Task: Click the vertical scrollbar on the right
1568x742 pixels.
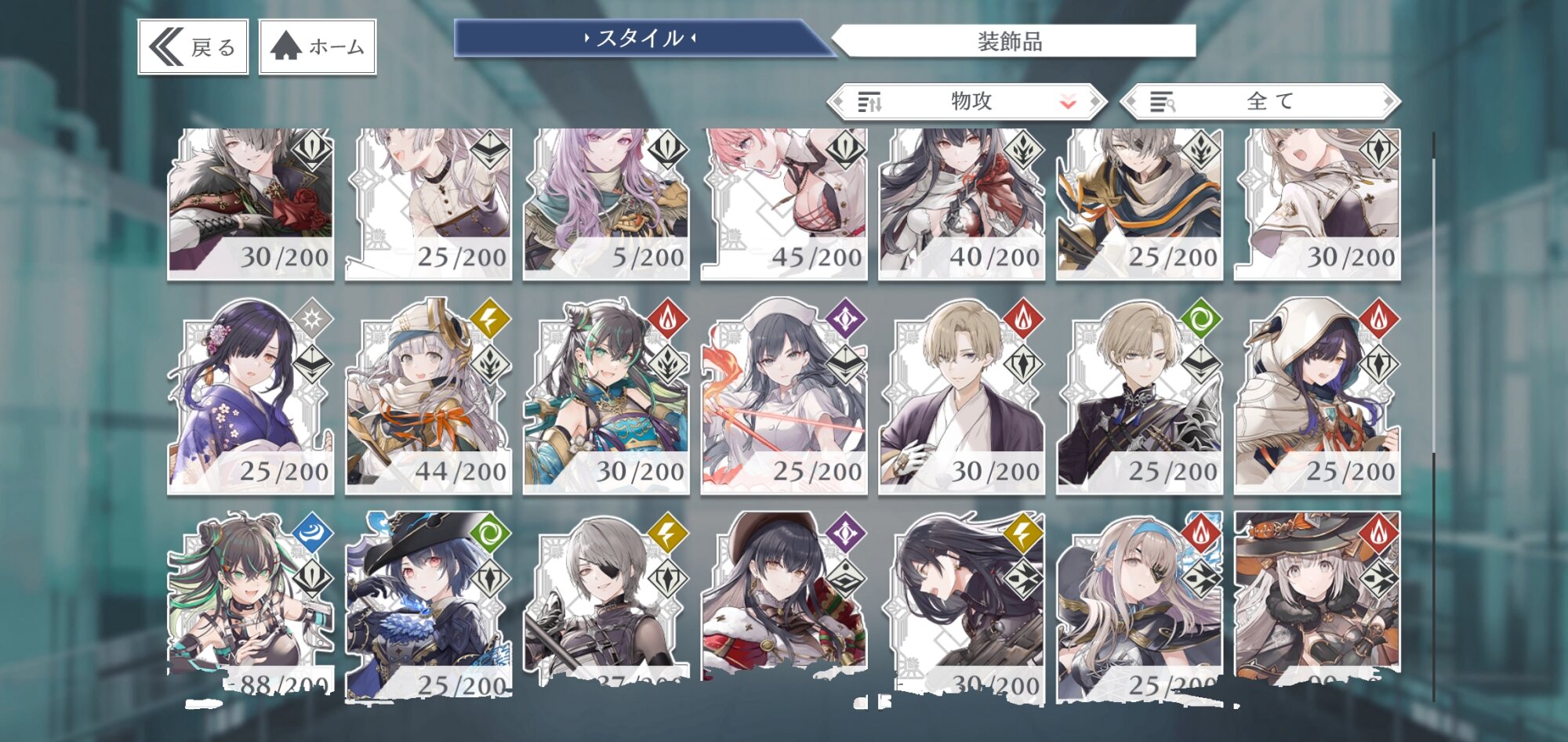Action: pos(1434,415)
